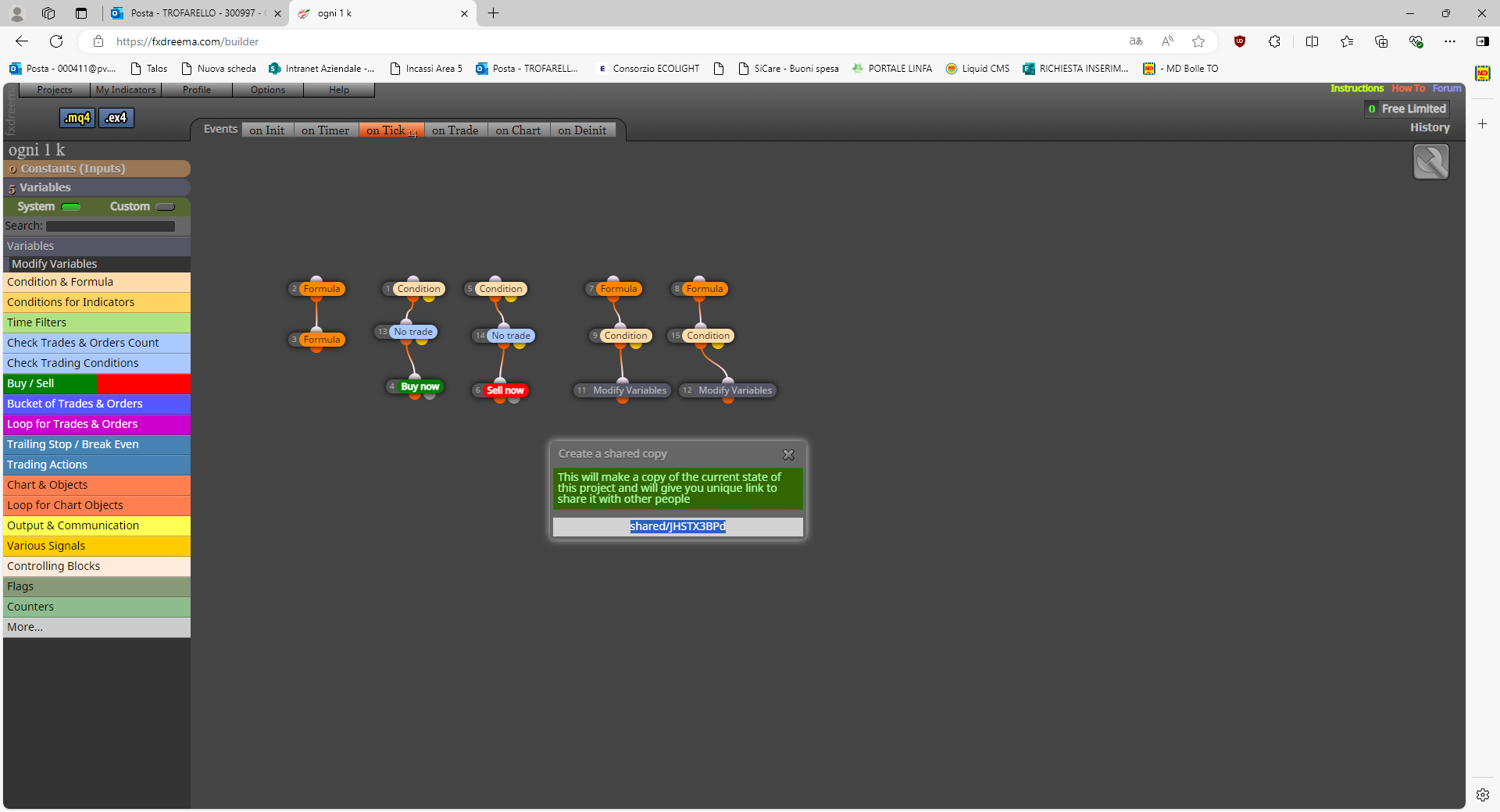Open the Projects menu
1500x812 pixels.
[x=55, y=90]
